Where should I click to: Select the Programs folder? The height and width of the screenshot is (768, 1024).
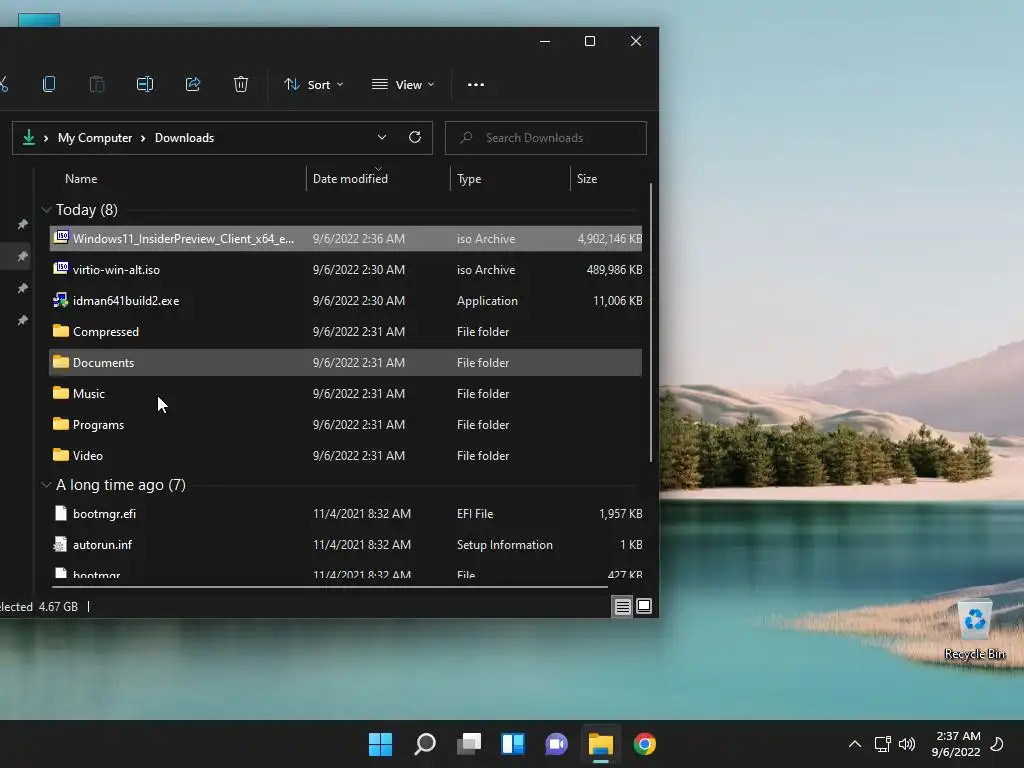(x=345, y=424)
